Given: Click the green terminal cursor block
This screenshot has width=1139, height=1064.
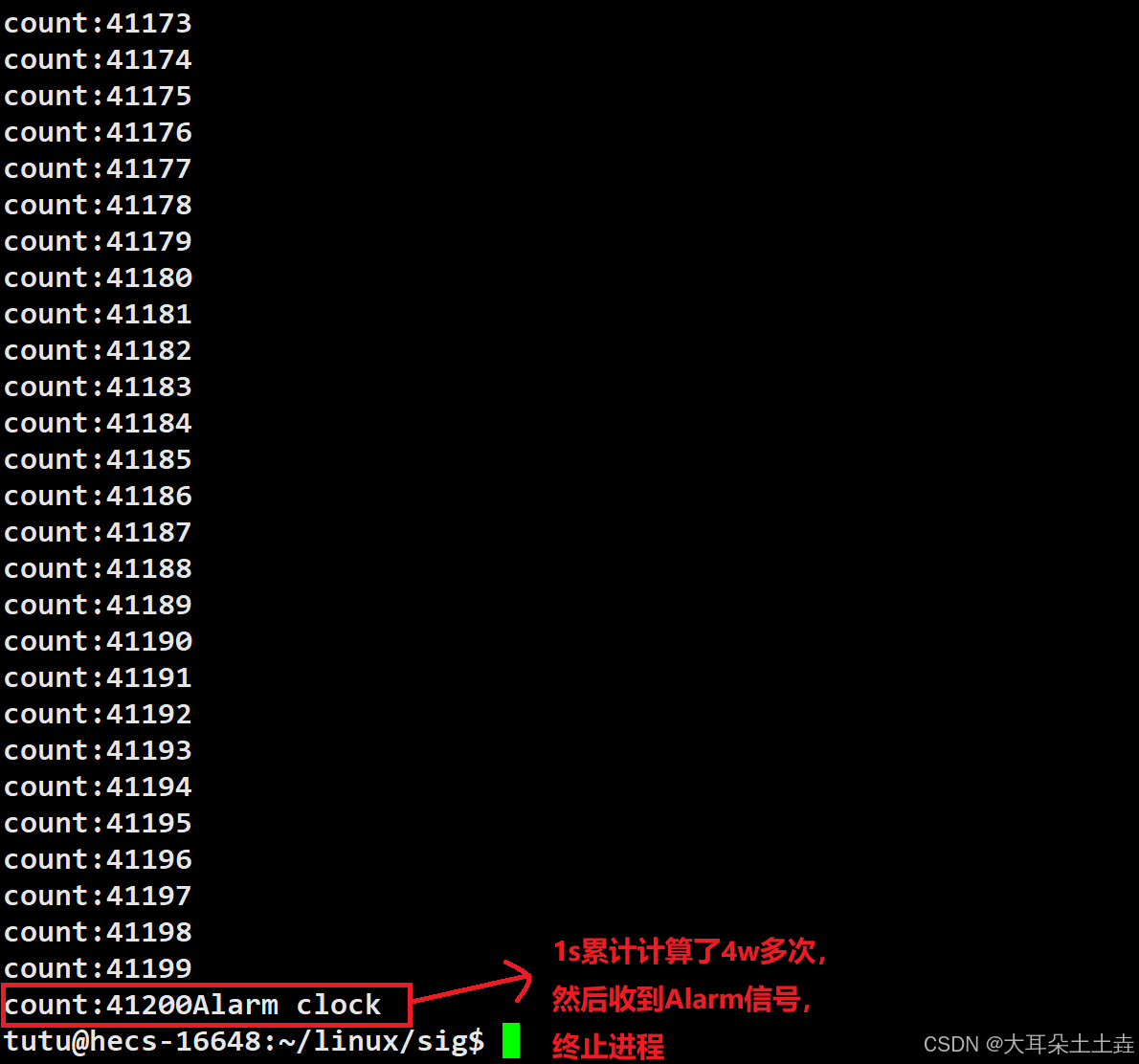Looking at the screenshot, I should click(x=511, y=1040).
